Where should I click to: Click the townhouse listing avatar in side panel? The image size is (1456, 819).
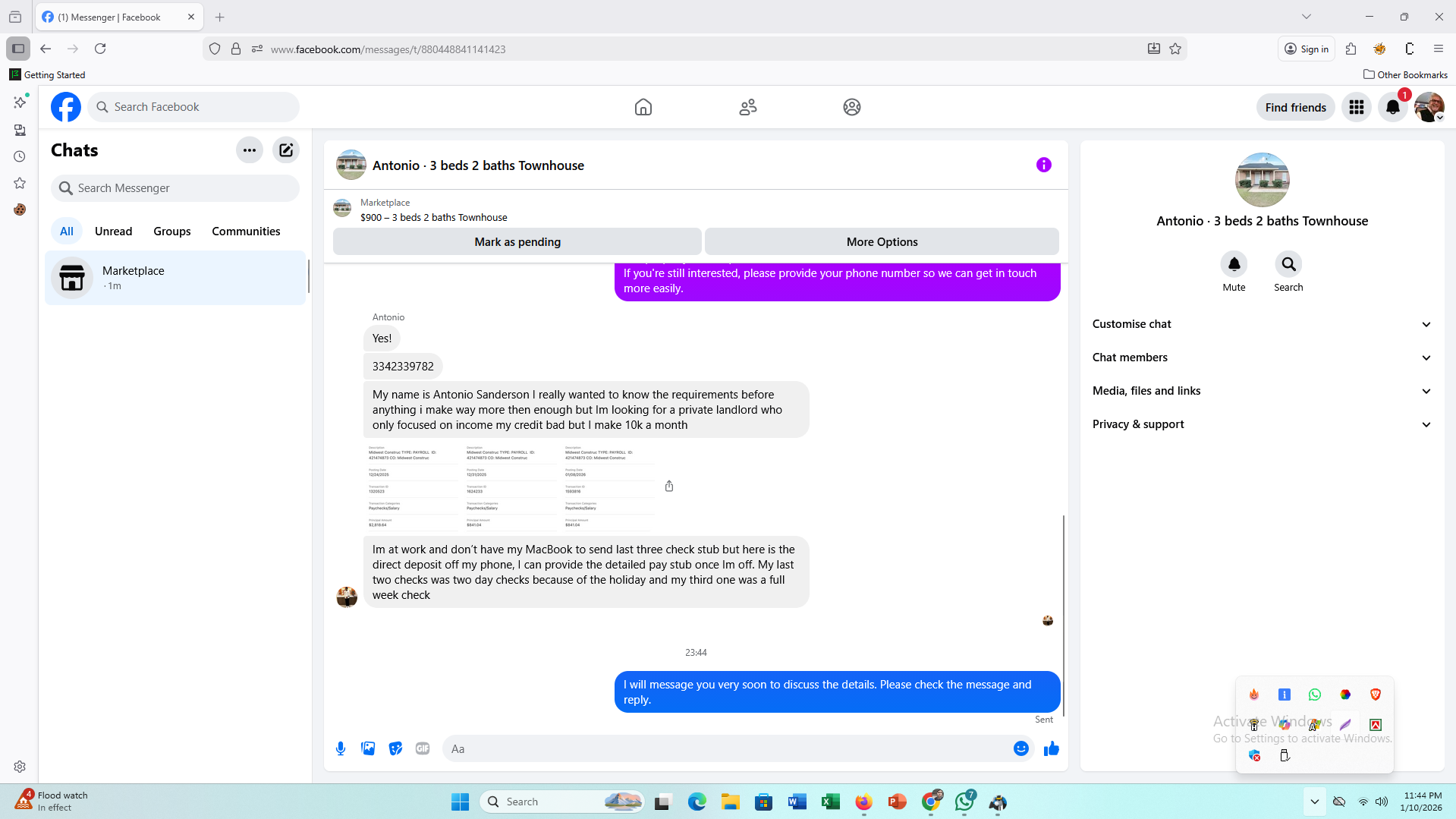[x=1263, y=180]
